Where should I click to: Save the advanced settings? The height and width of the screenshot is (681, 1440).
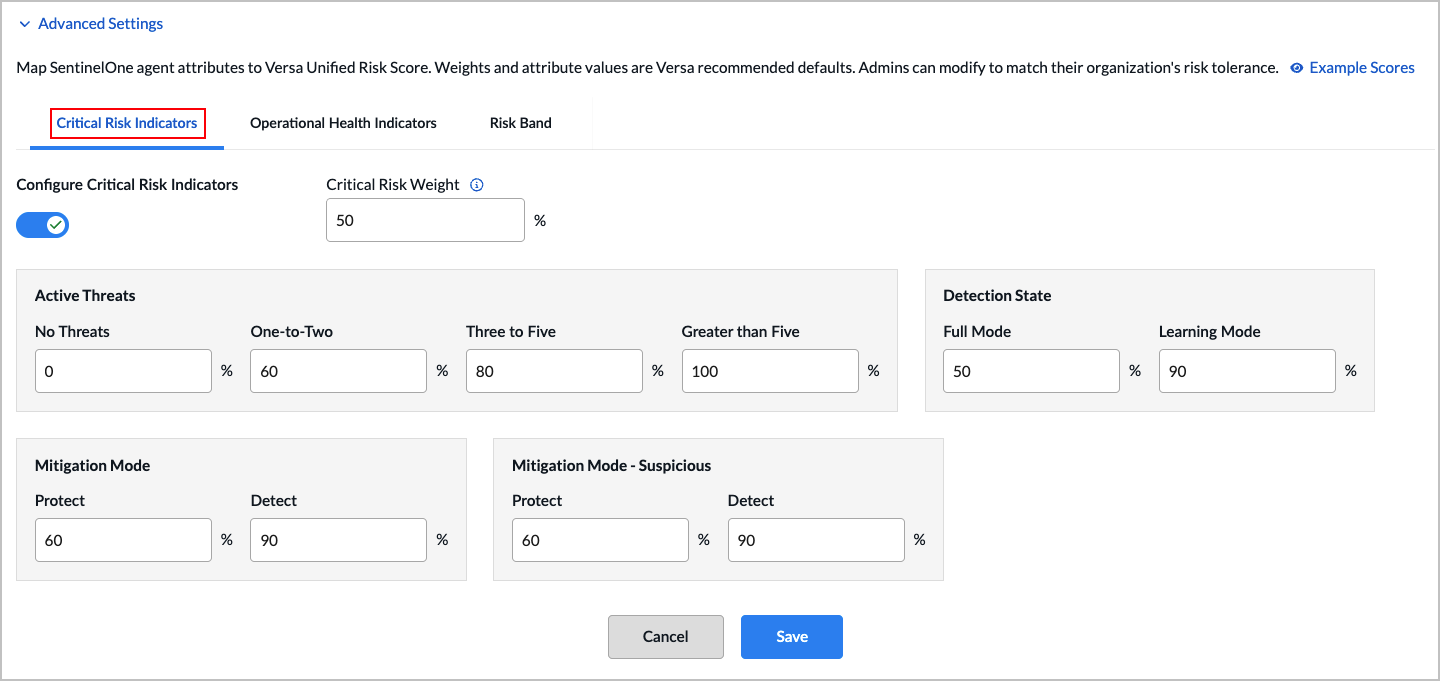(792, 637)
